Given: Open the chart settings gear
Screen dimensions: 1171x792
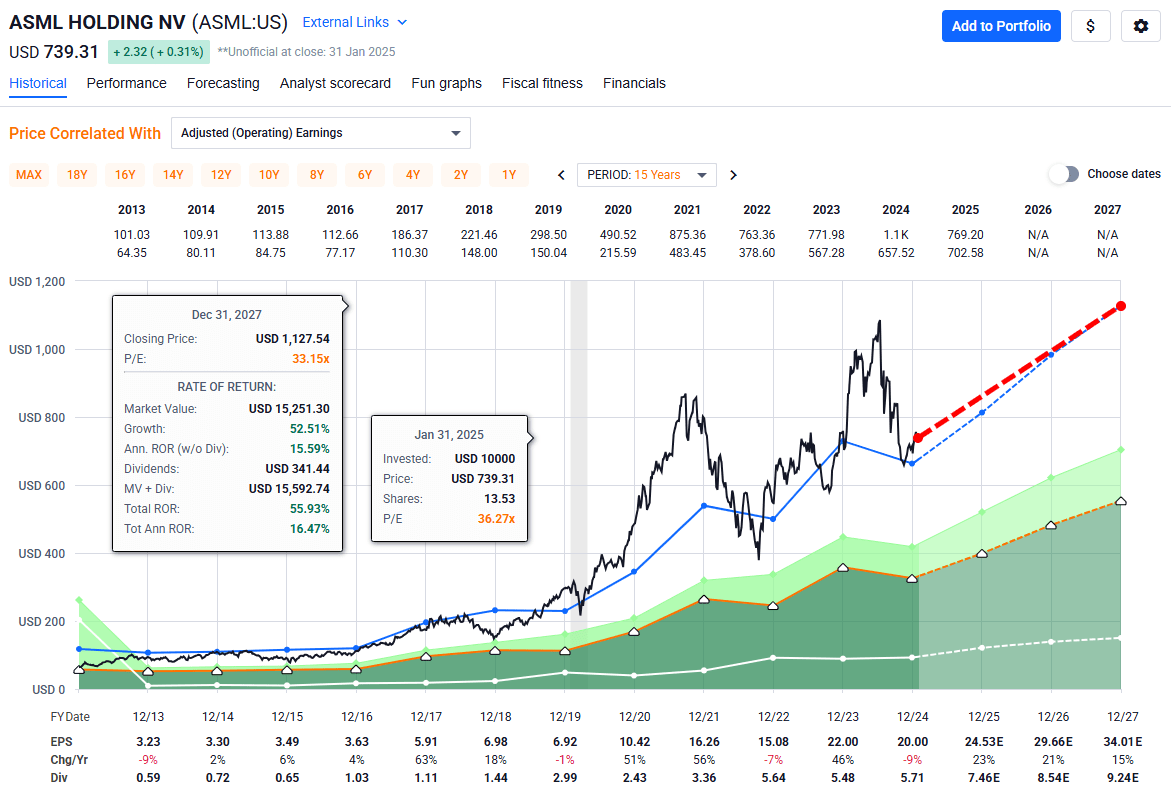Looking at the screenshot, I should (x=1140, y=26).
